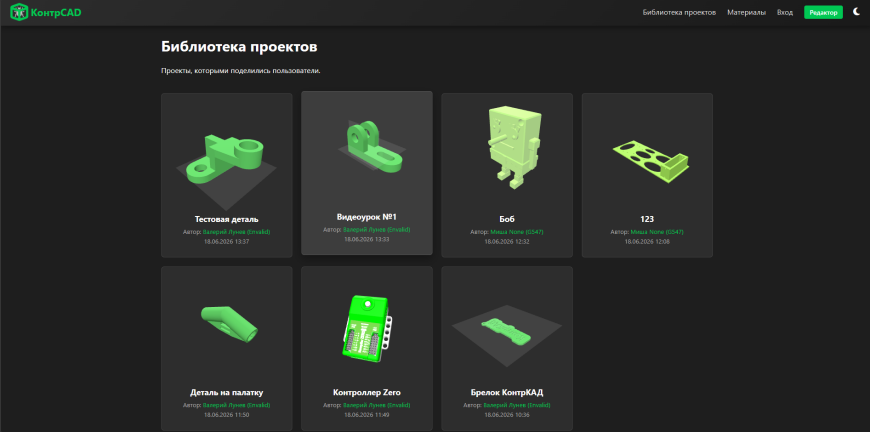Select the Деталь на палатку title
This screenshot has width=870, height=432.
point(226,393)
